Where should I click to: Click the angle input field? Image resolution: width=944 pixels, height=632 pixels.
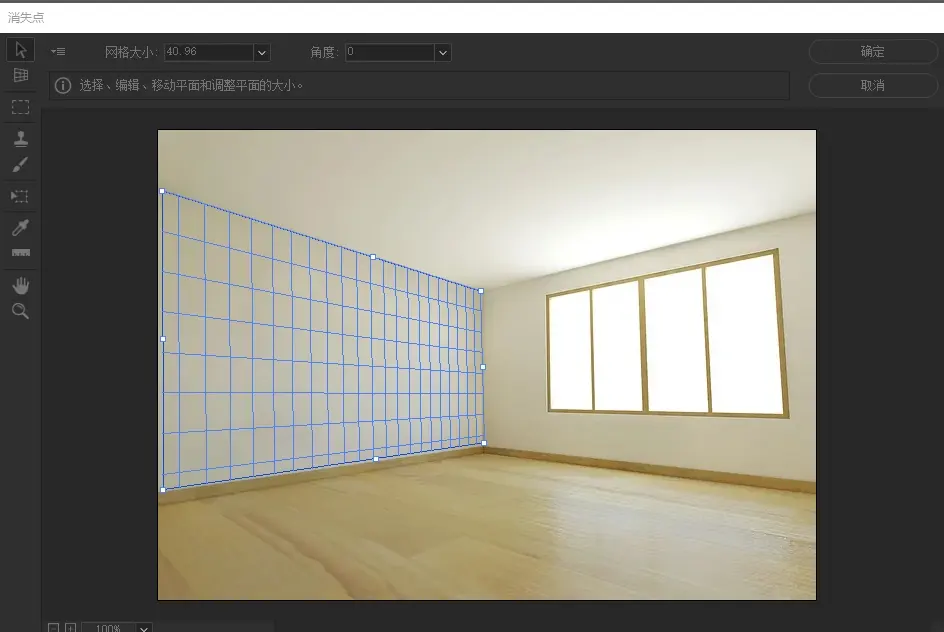click(389, 52)
